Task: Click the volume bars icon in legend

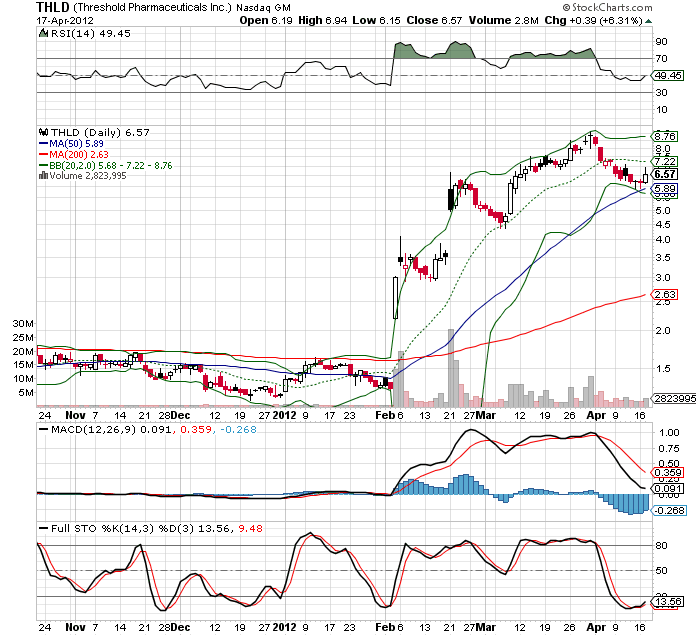Action: click(43, 176)
